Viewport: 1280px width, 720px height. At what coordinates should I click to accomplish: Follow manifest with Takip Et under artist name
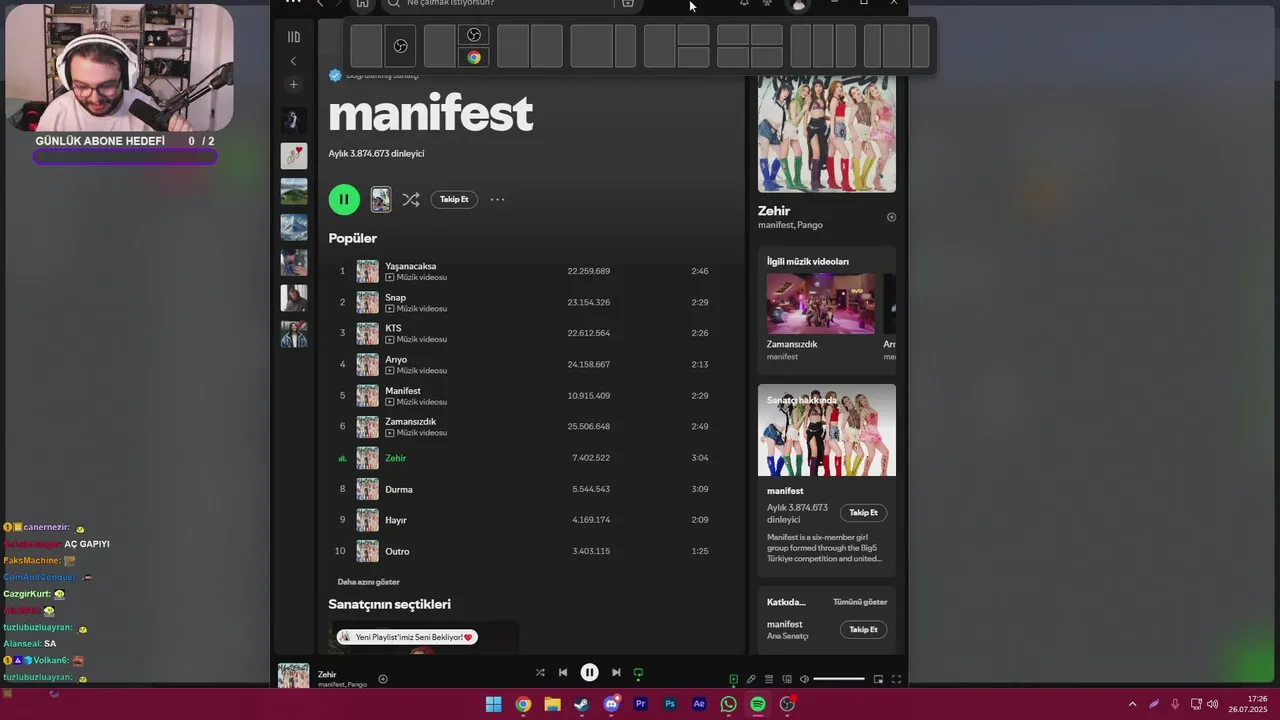coord(454,199)
